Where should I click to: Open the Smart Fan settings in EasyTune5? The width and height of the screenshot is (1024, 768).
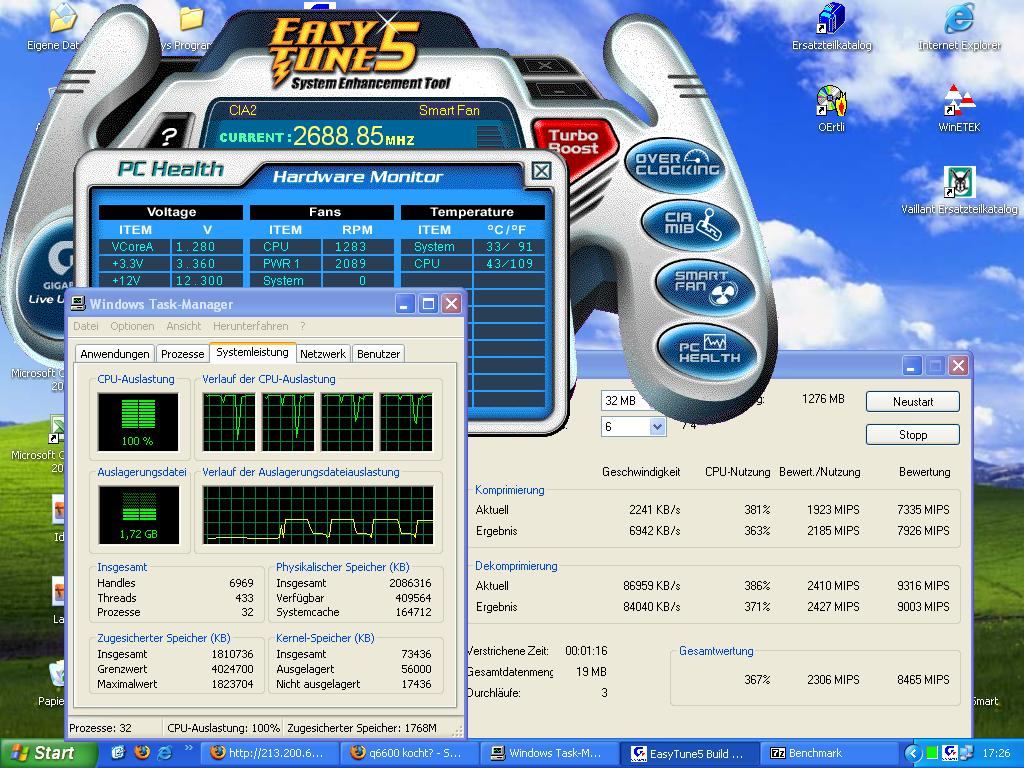click(705, 286)
